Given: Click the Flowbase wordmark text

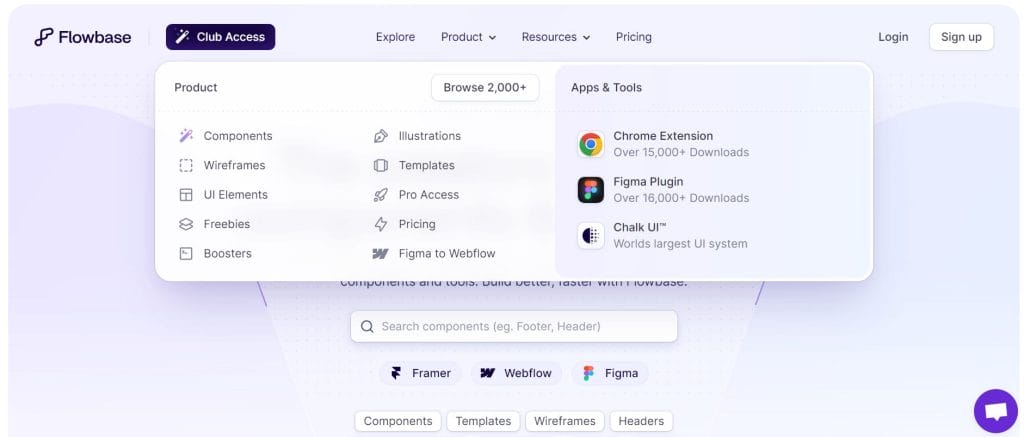Looking at the screenshot, I should point(95,37).
